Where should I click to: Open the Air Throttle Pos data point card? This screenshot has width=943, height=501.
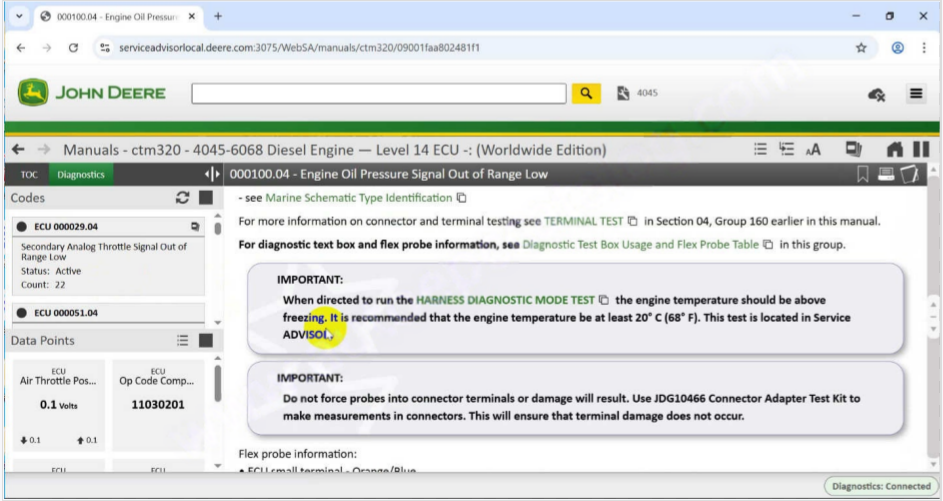tap(59, 405)
